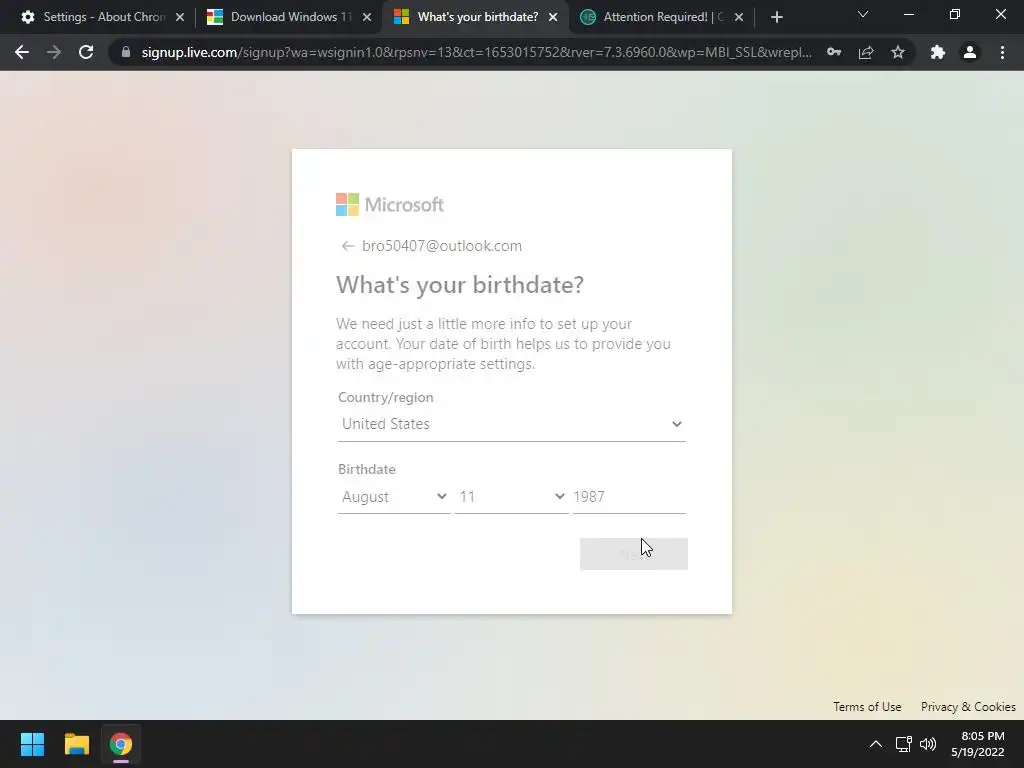Click the Chrome taskbar icon
Image resolution: width=1024 pixels, height=768 pixels.
click(120, 744)
